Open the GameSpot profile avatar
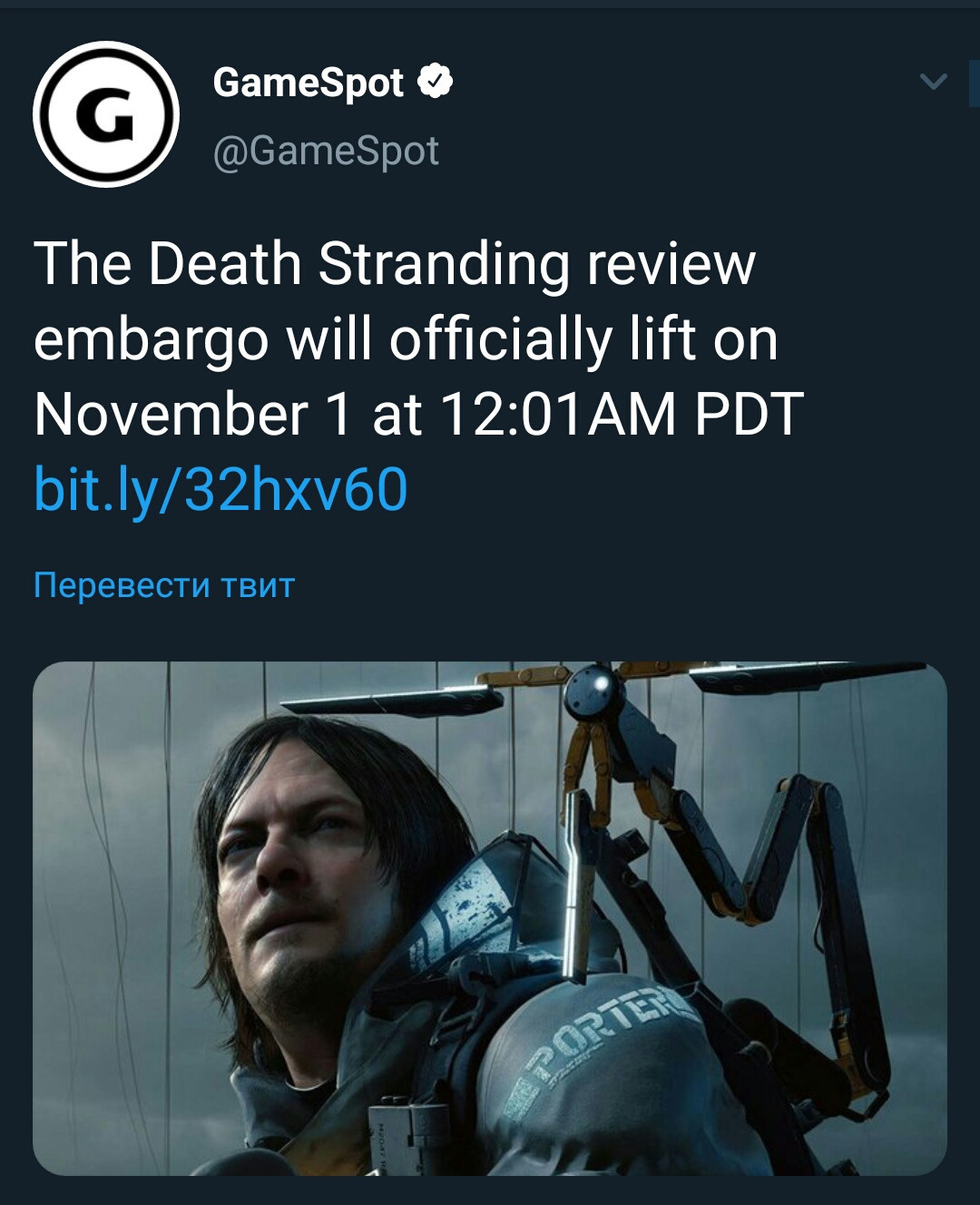Image resolution: width=980 pixels, height=1205 pixels. pyautogui.click(x=106, y=114)
